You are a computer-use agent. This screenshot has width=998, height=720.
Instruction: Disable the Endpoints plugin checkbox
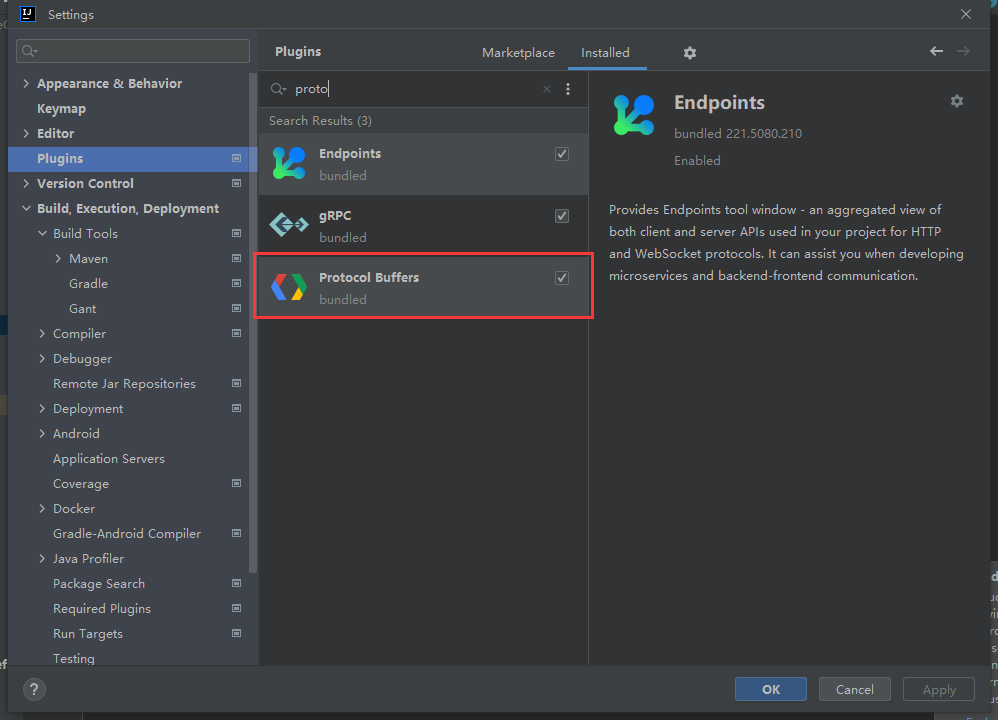coord(562,154)
